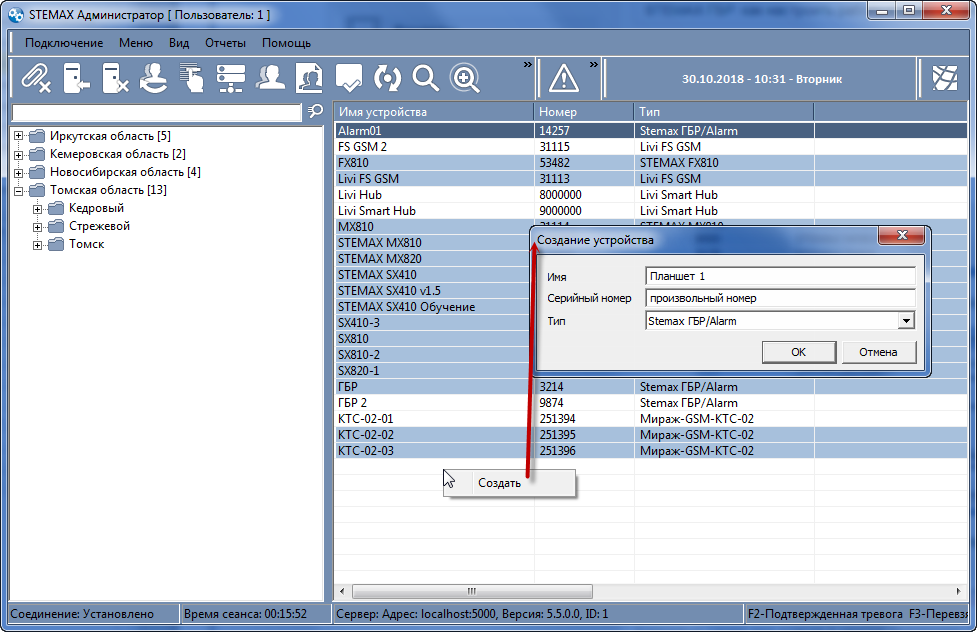Click the speech bubble checkmark toolbar icon

[x=348, y=79]
